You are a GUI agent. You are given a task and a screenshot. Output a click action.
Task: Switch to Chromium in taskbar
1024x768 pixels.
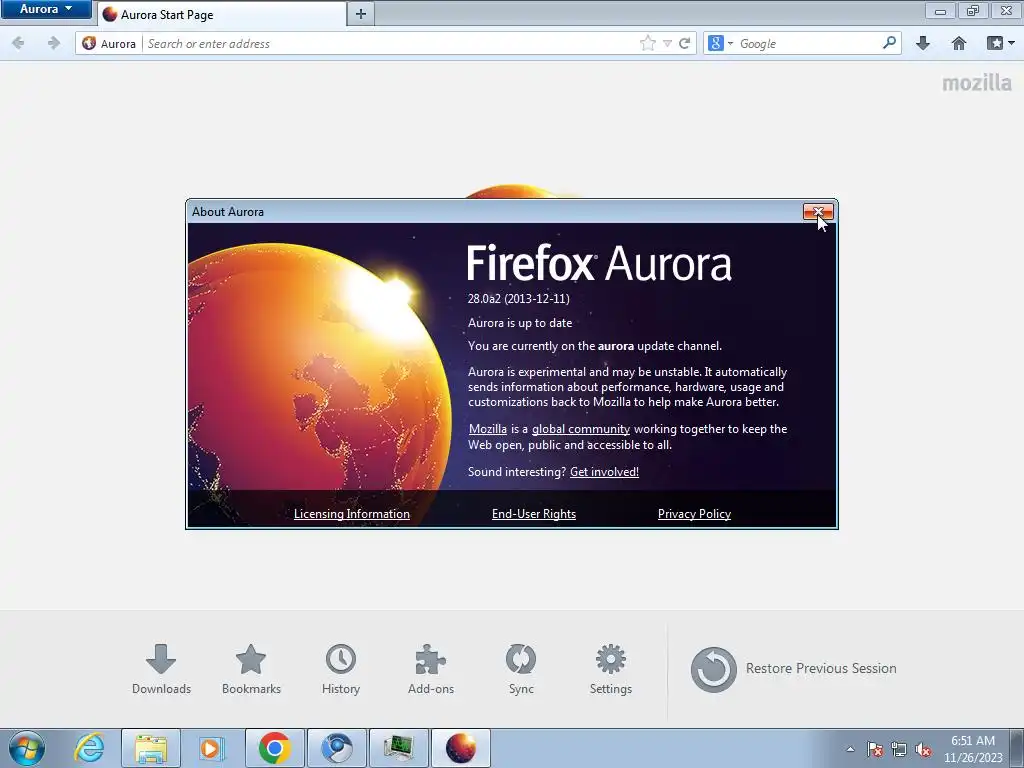[x=337, y=748]
